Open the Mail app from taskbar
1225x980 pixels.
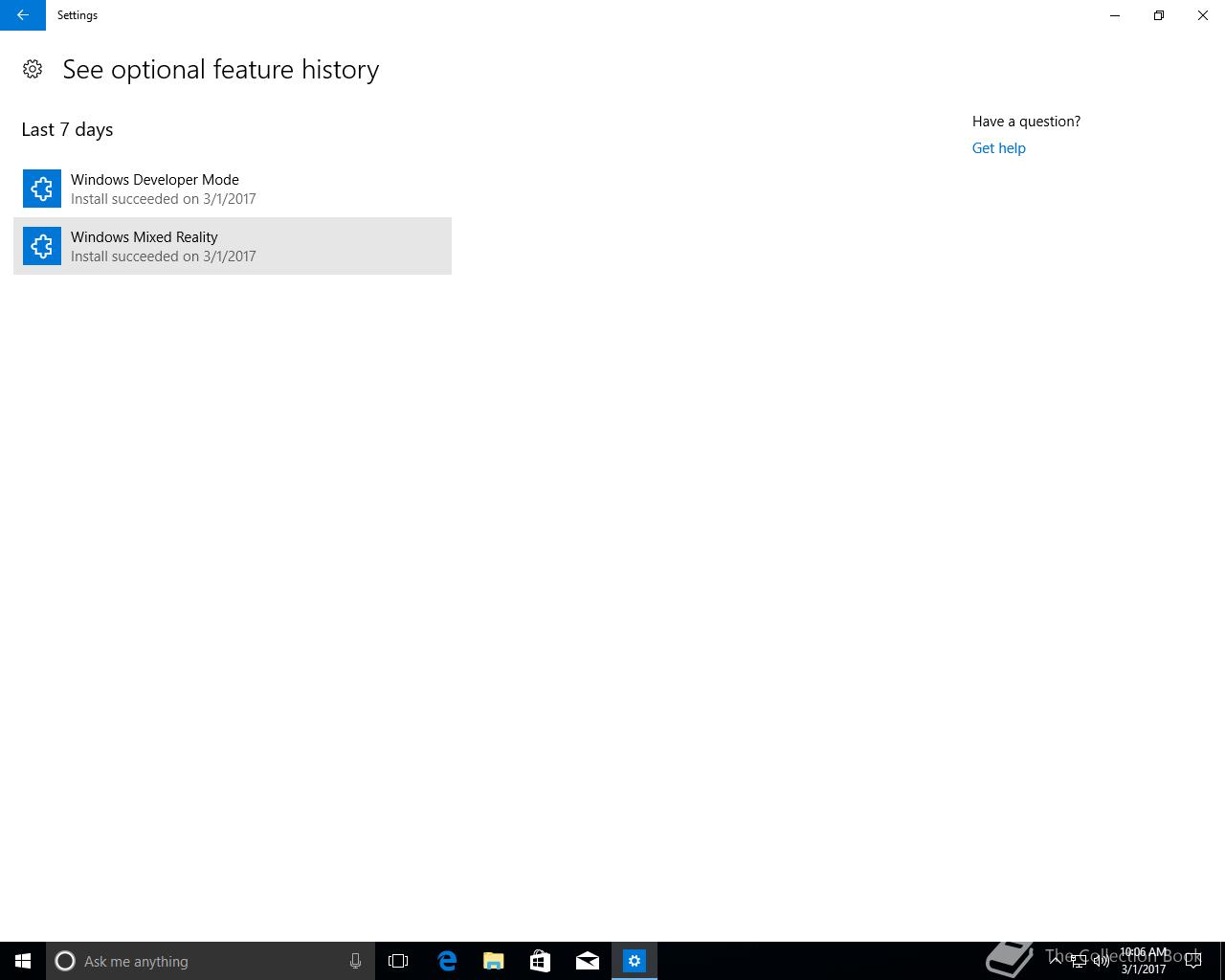(588, 961)
